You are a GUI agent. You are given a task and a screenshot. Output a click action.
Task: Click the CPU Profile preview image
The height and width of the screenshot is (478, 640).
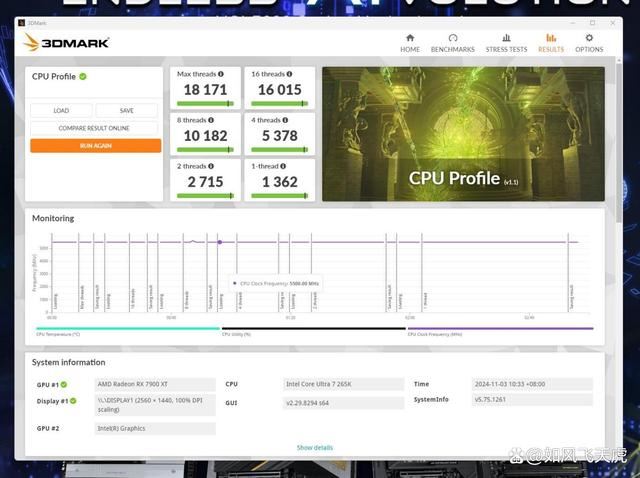click(x=463, y=134)
